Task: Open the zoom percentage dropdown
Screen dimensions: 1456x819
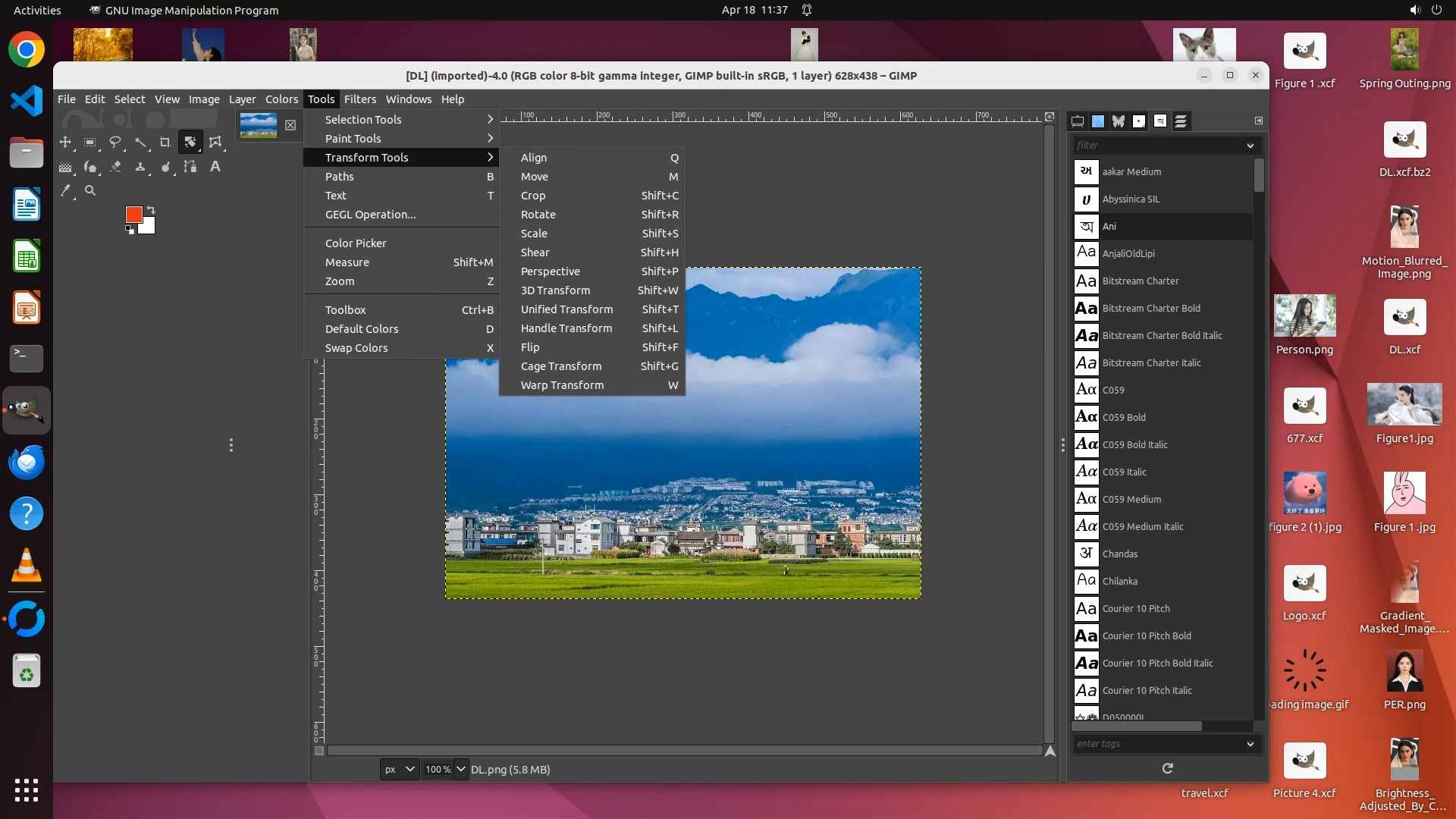Action: point(460,769)
